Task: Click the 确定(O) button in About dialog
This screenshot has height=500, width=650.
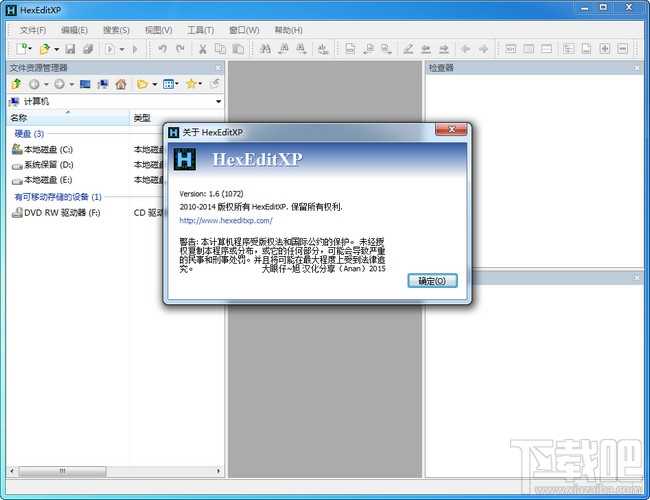Action: coord(432,281)
